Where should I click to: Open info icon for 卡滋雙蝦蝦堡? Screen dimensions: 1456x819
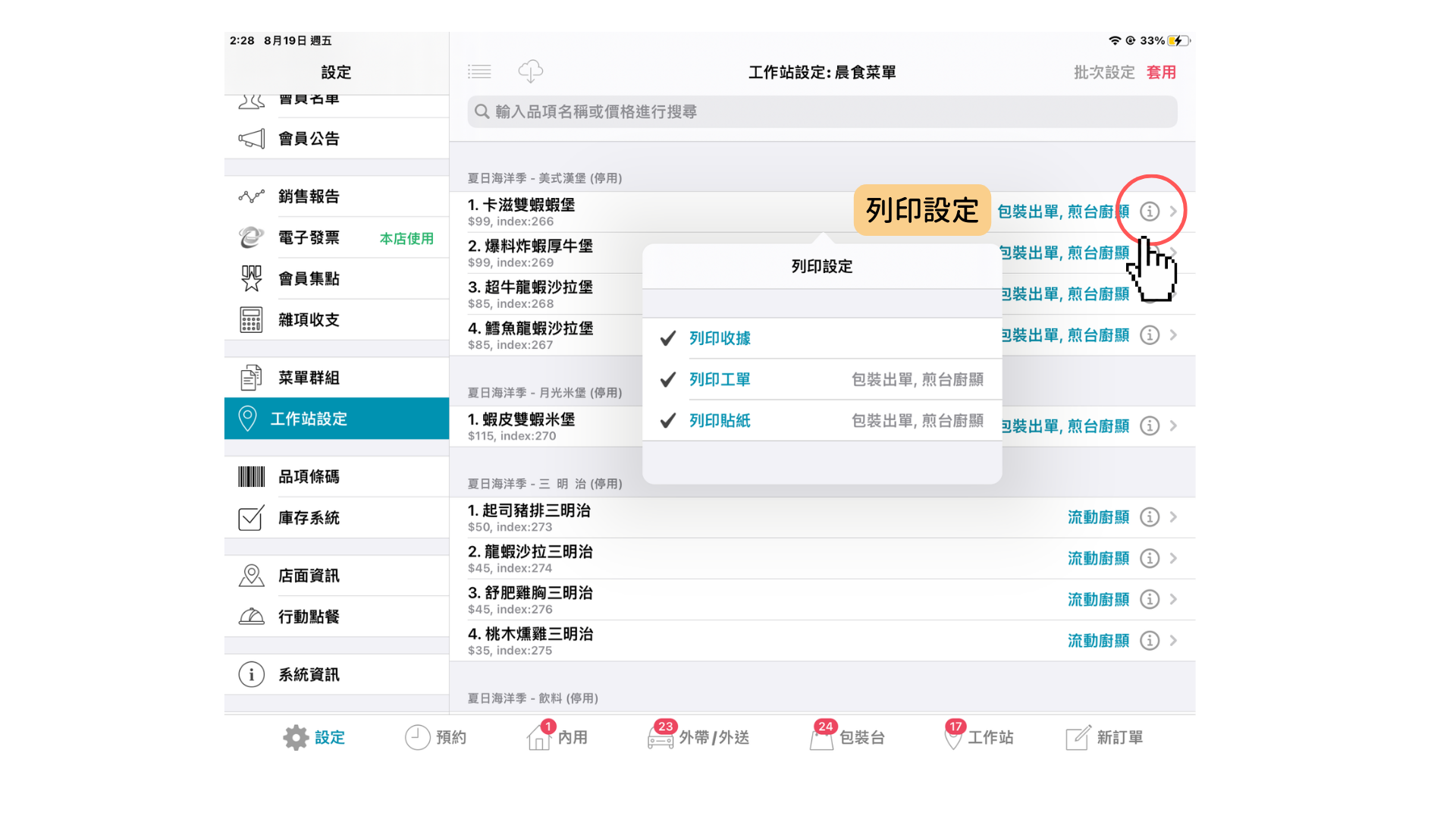(1150, 212)
